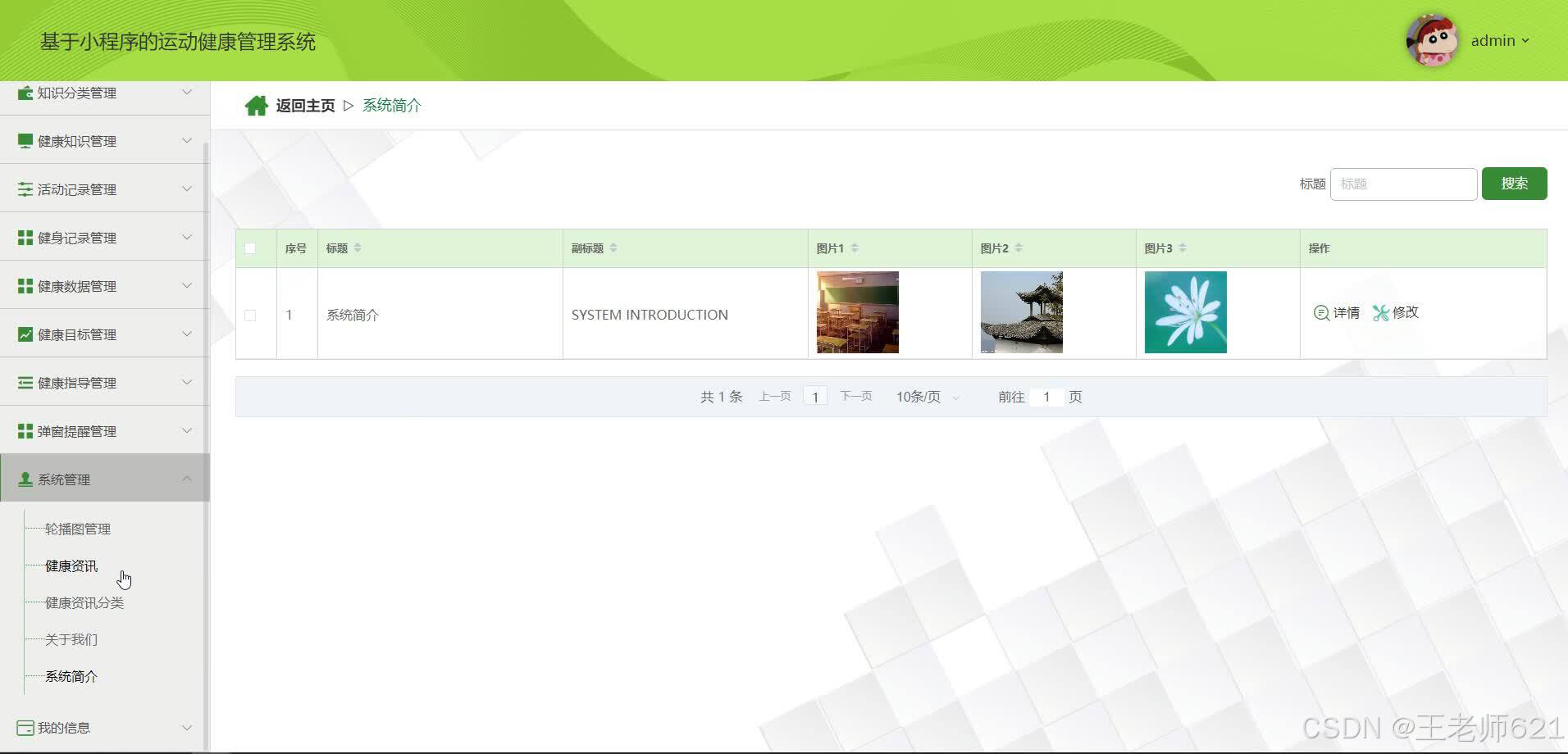The height and width of the screenshot is (754, 1568).
Task: Click the 弹窗提醒管理 grid icon
Action: coord(25,431)
